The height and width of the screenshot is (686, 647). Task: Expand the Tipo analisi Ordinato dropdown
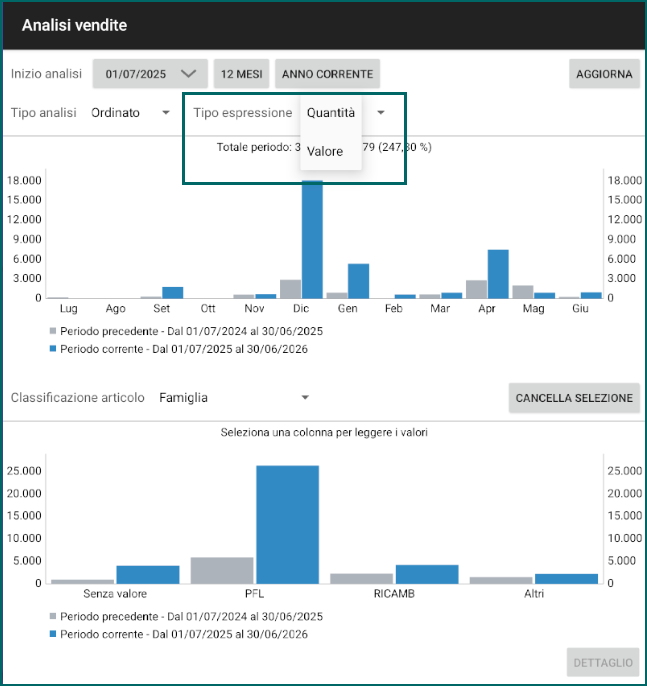coord(130,113)
